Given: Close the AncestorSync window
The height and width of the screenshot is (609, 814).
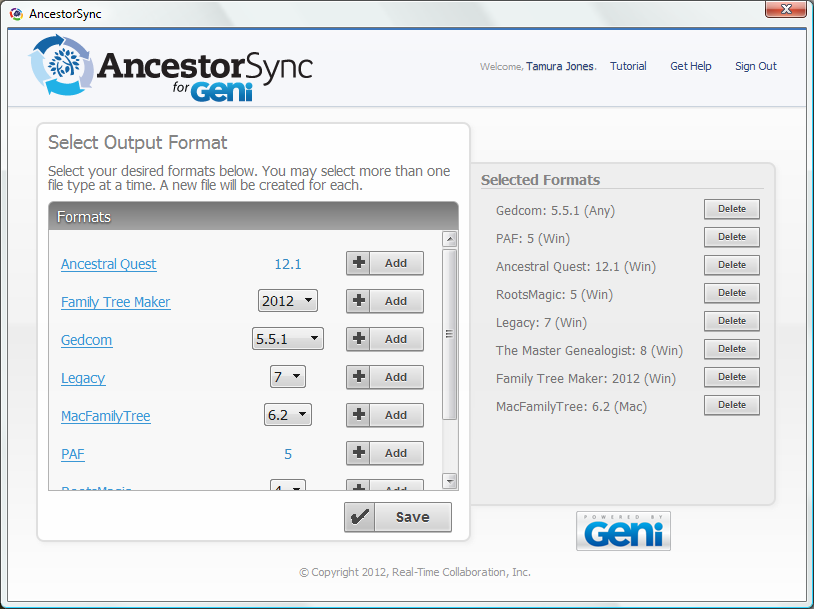Looking at the screenshot, I should pos(786,9).
